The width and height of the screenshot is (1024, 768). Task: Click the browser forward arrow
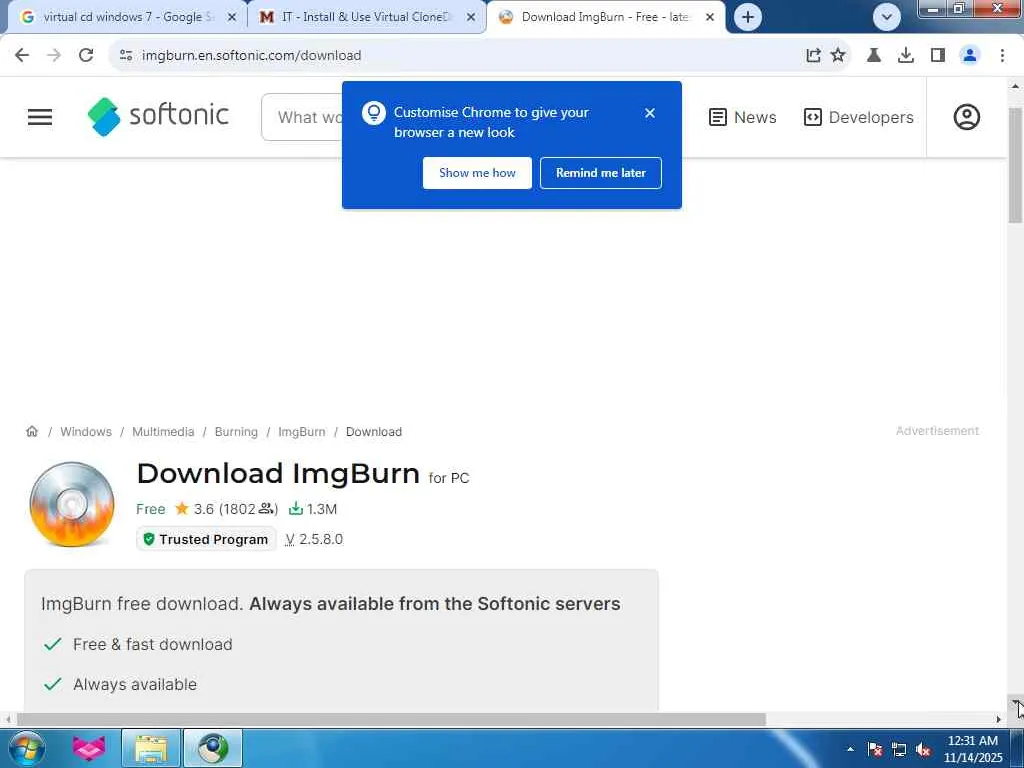[54, 56]
